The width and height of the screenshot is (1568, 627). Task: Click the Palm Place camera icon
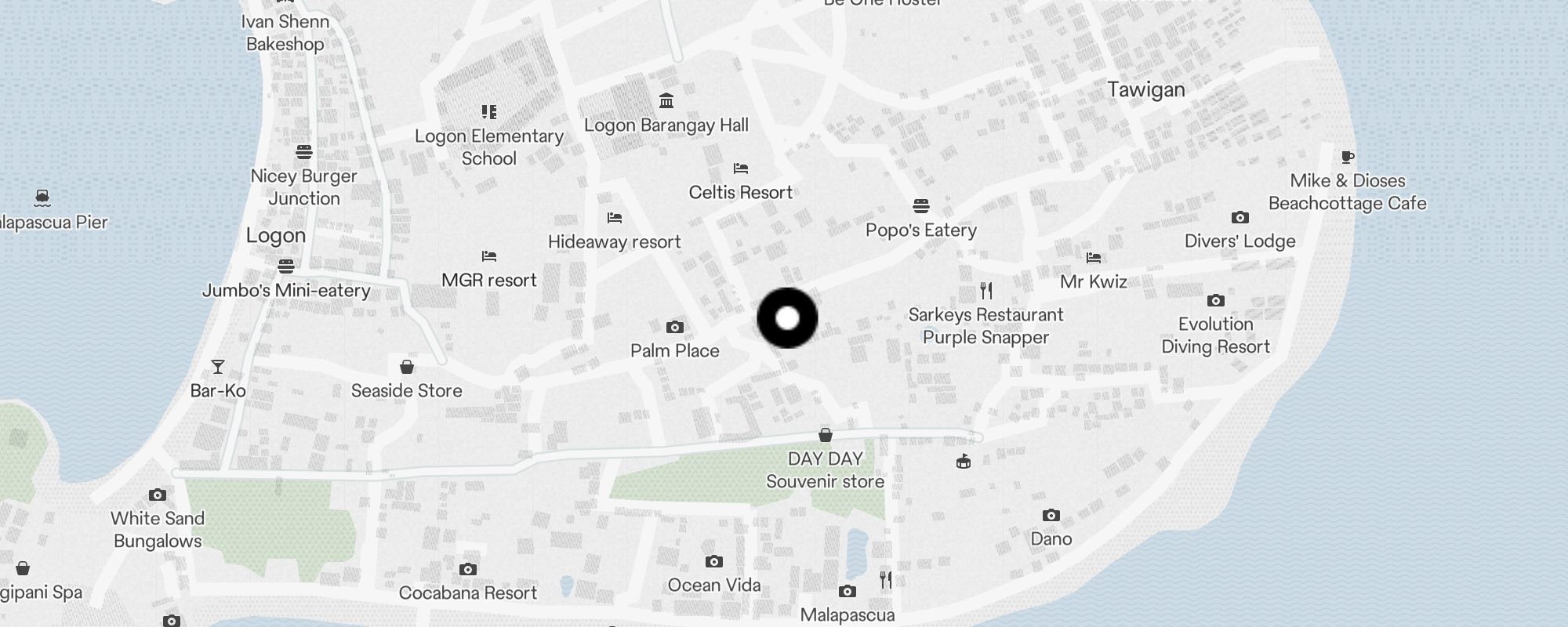(674, 327)
